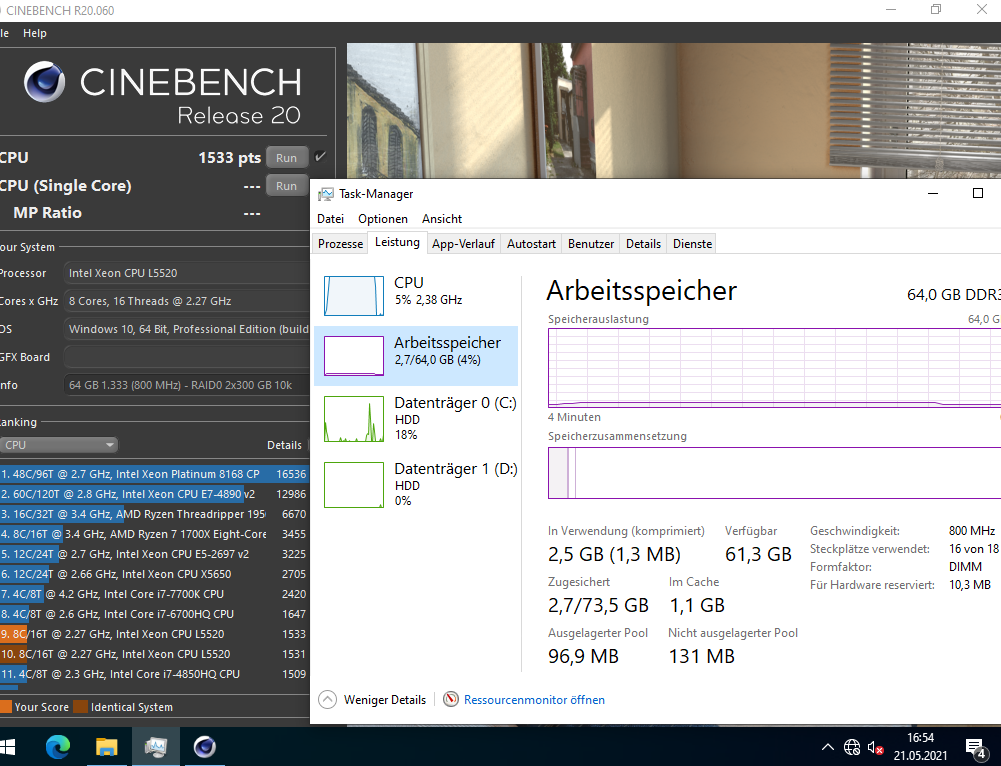Click the Processor field Intel Xeon CPU L5520
1001x766 pixels.
pyautogui.click(x=187, y=273)
